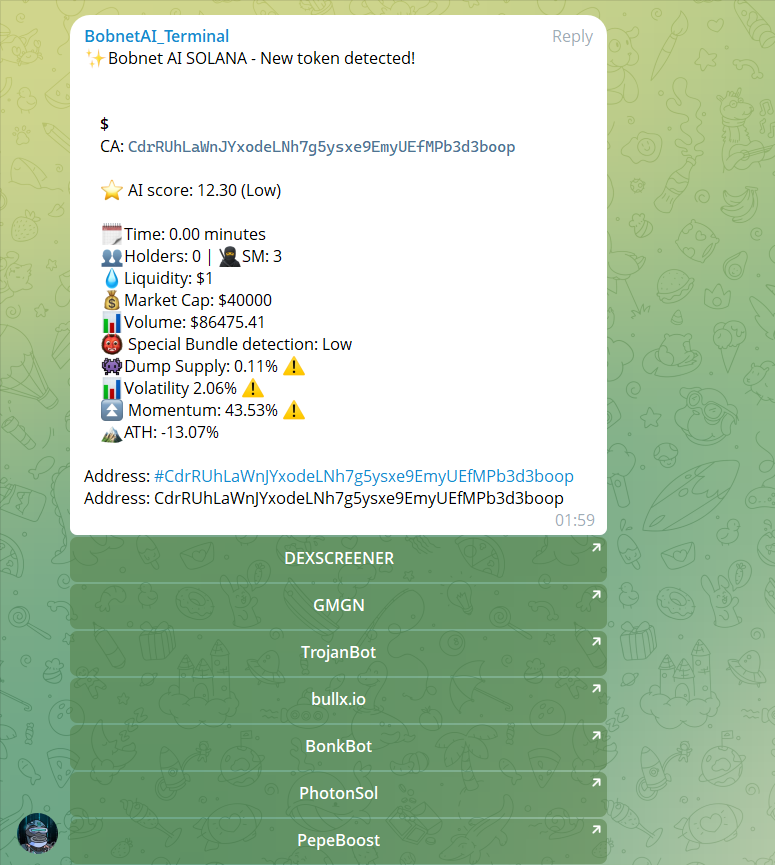
Task: Click the mountain emoji beside ATH
Action: click(111, 434)
